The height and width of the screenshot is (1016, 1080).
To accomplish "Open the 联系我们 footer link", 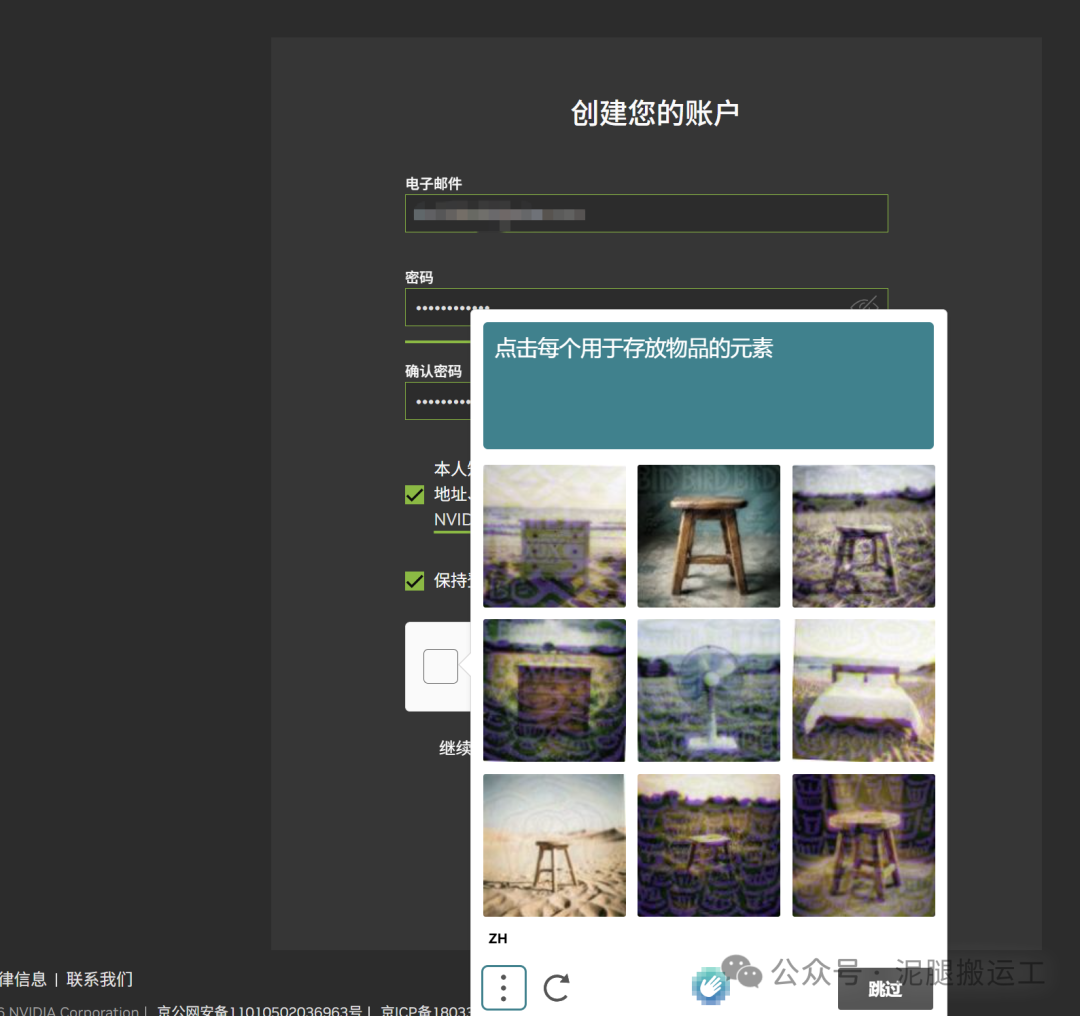I will [100, 979].
